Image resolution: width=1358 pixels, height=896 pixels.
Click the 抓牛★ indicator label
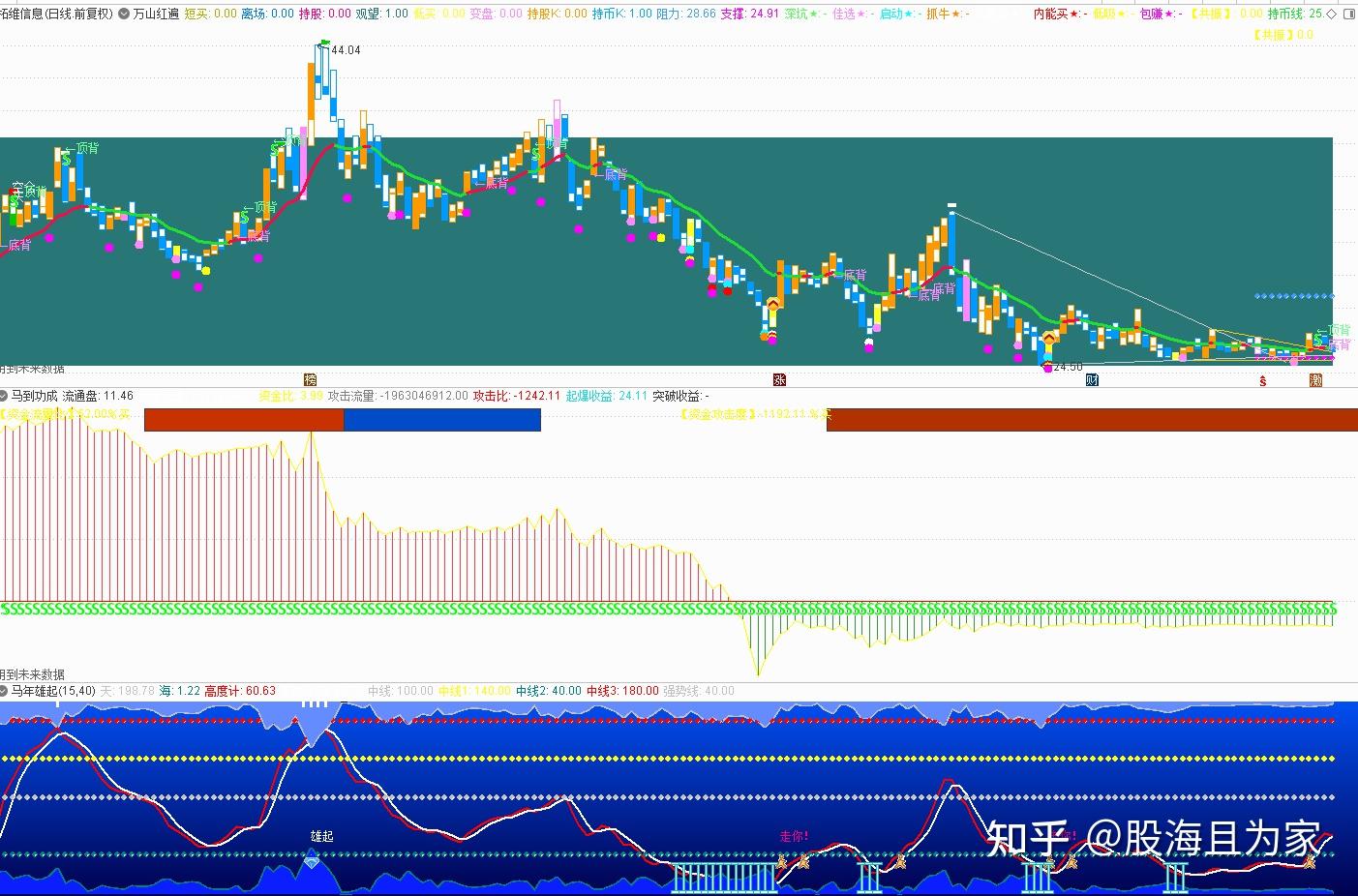[x=948, y=14]
